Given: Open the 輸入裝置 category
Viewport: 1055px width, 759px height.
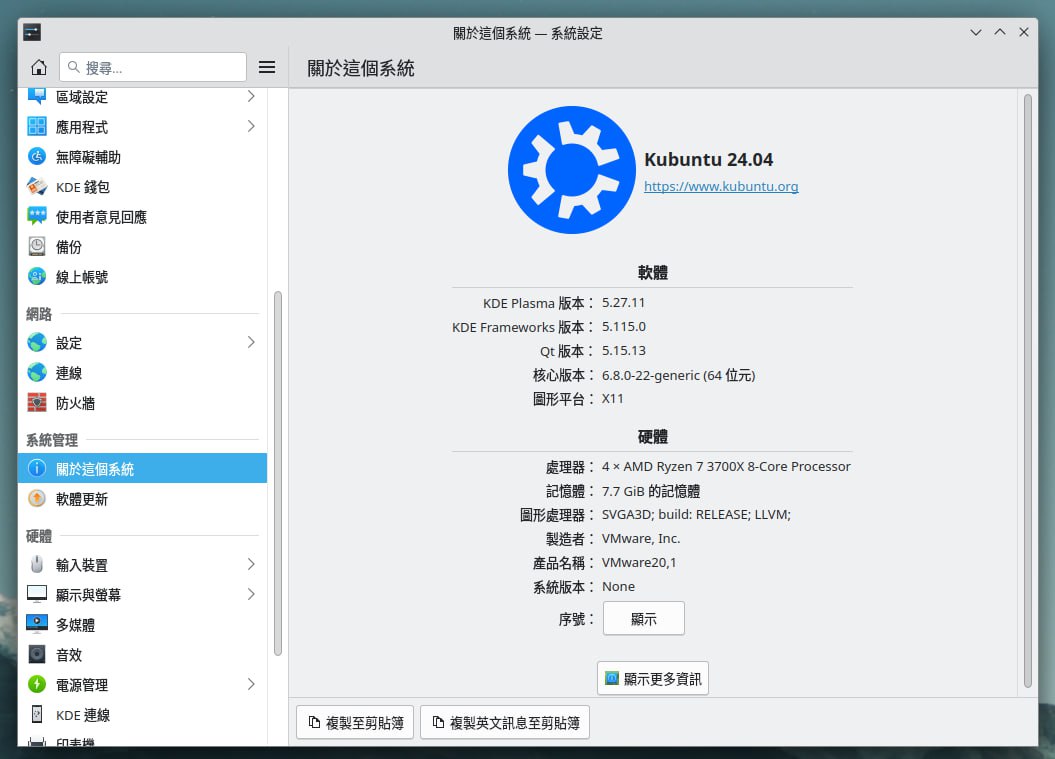Looking at the screenshot, I should pyautogui.click(x=82, y=565).
